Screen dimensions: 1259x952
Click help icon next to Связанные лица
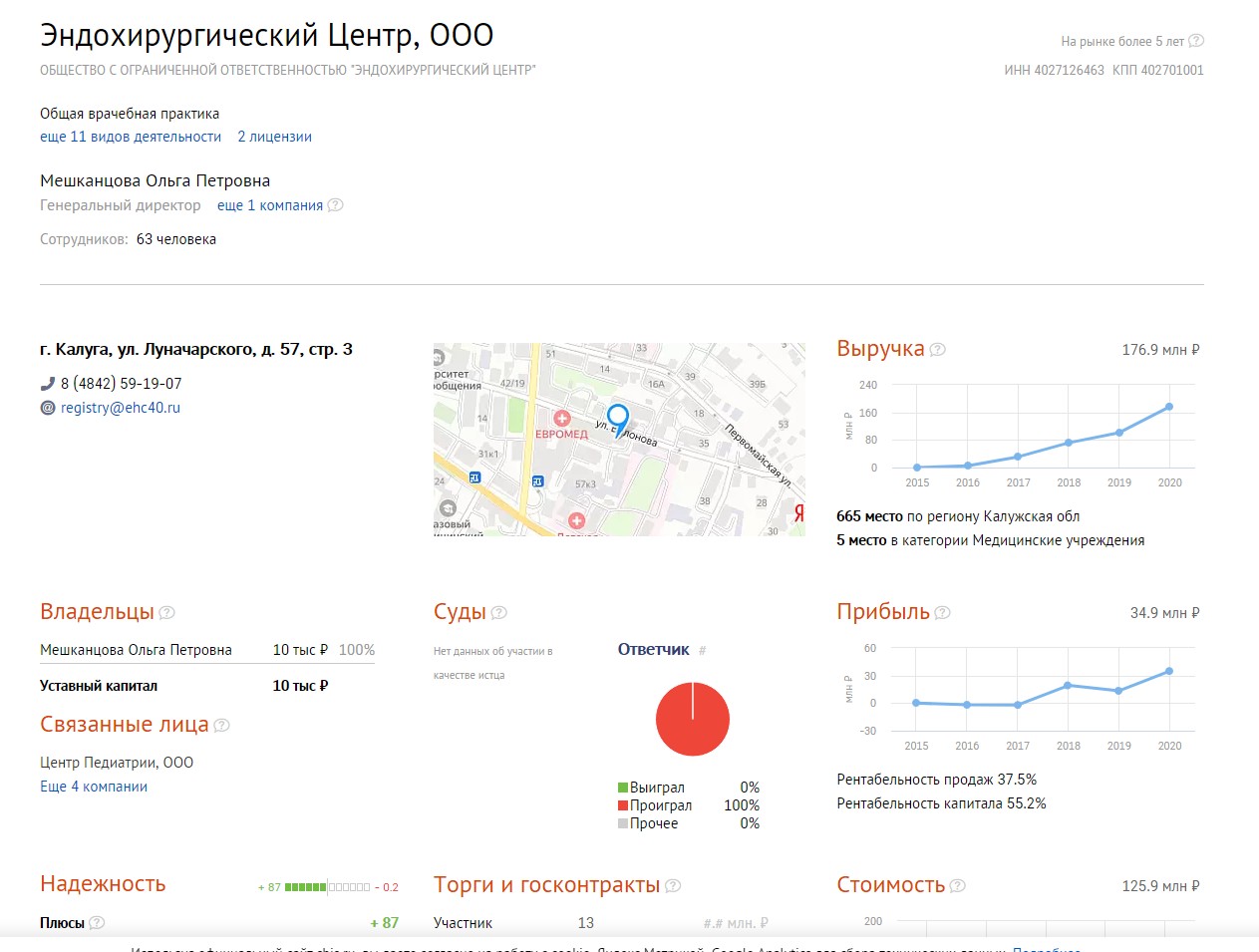[222, 726]
